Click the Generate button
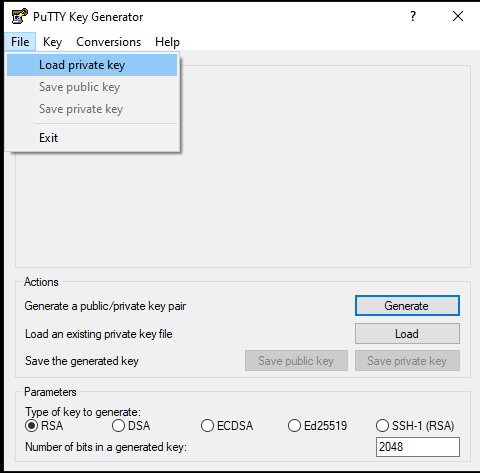Viewport: 480px width, 473px height. point(407,305)
